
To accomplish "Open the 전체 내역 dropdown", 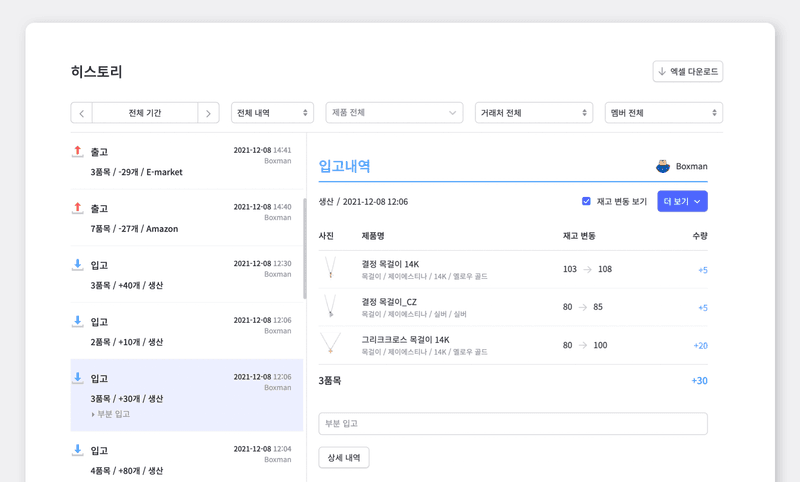I will click(x=272, y=113).
